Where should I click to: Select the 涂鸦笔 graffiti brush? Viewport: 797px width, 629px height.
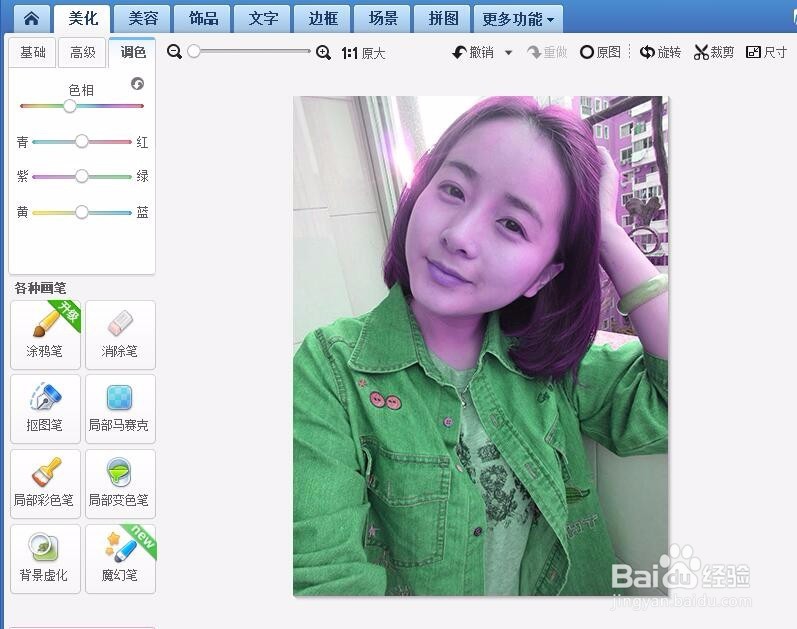pos(45,334)
